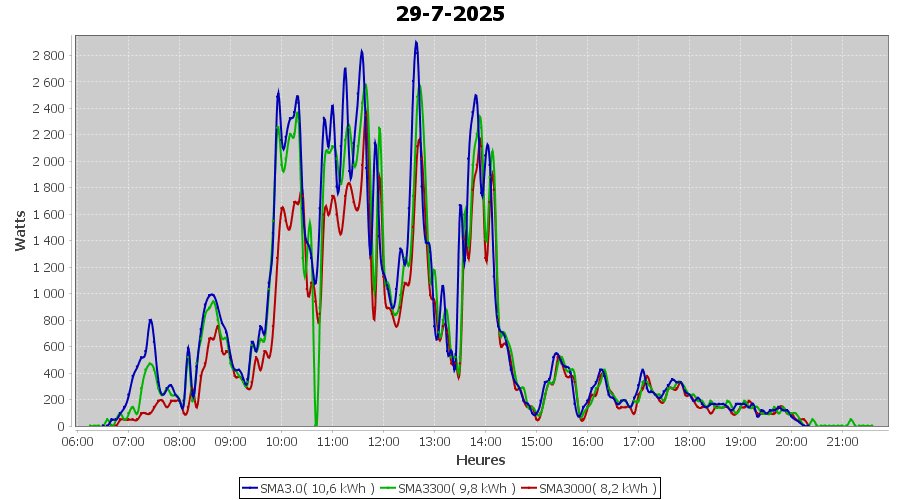Click the 0 y-axis tick label
Image resolution: width=900 pixels, height=500 pixels.
pyautogui.click(x=61, y=427)
